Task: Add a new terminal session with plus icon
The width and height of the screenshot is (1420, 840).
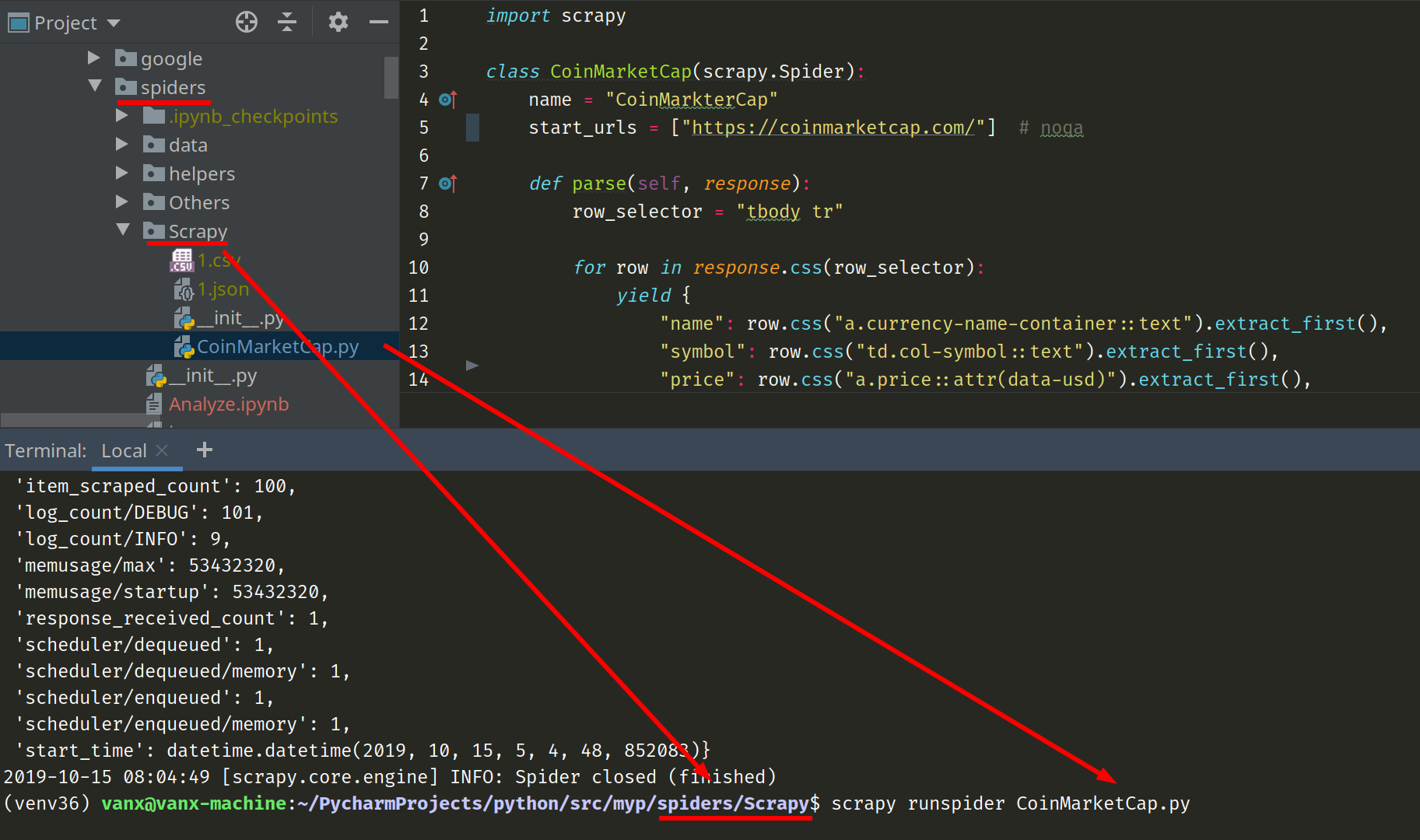Action: point(204,450)
